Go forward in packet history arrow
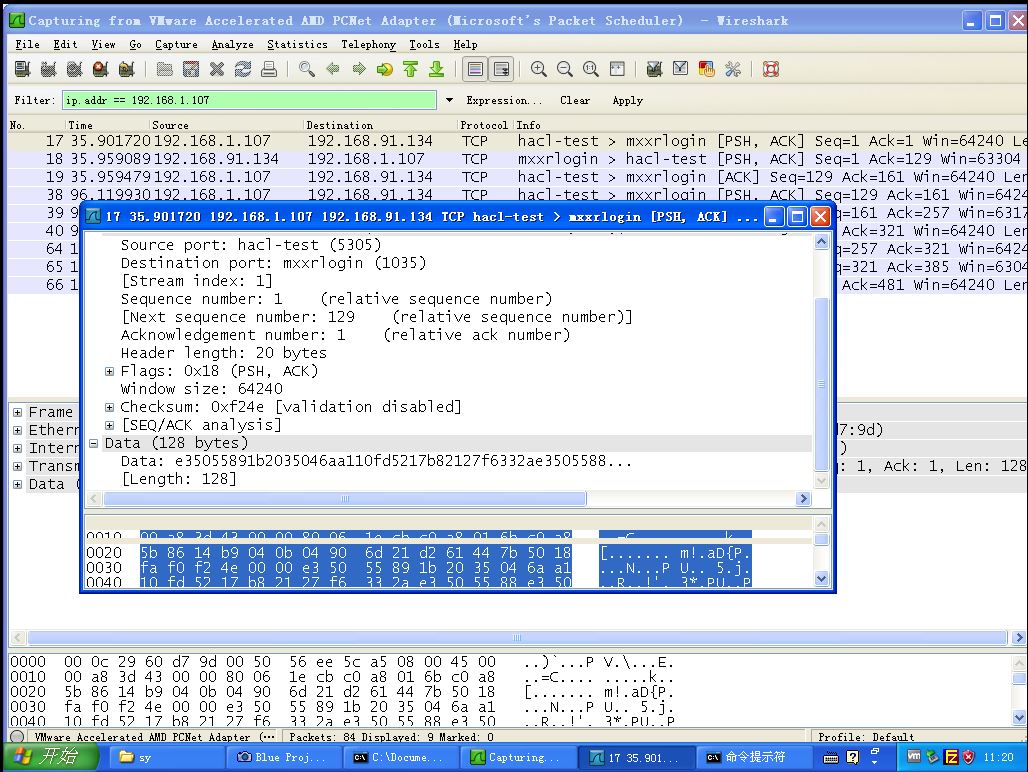The width and height of the screenshot is (1028, 772). coord(359,69)
